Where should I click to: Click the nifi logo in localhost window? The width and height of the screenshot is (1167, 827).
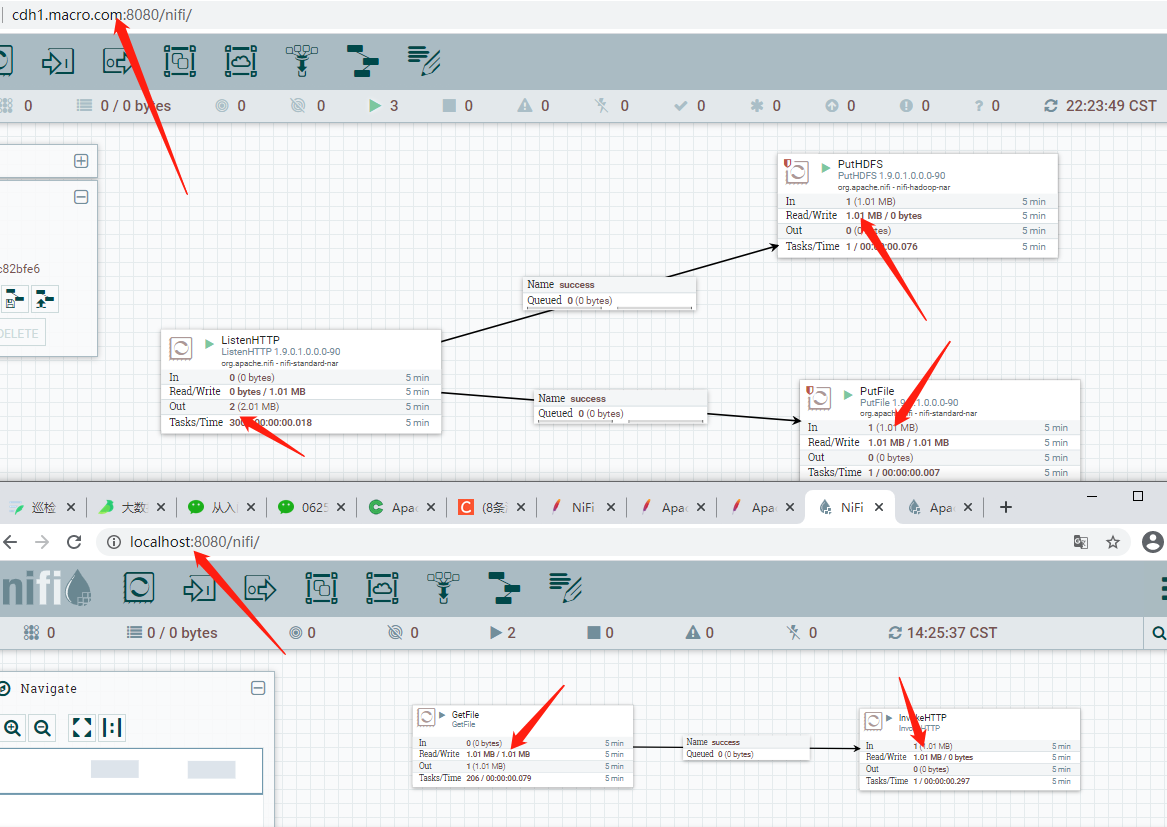[46, 588]
